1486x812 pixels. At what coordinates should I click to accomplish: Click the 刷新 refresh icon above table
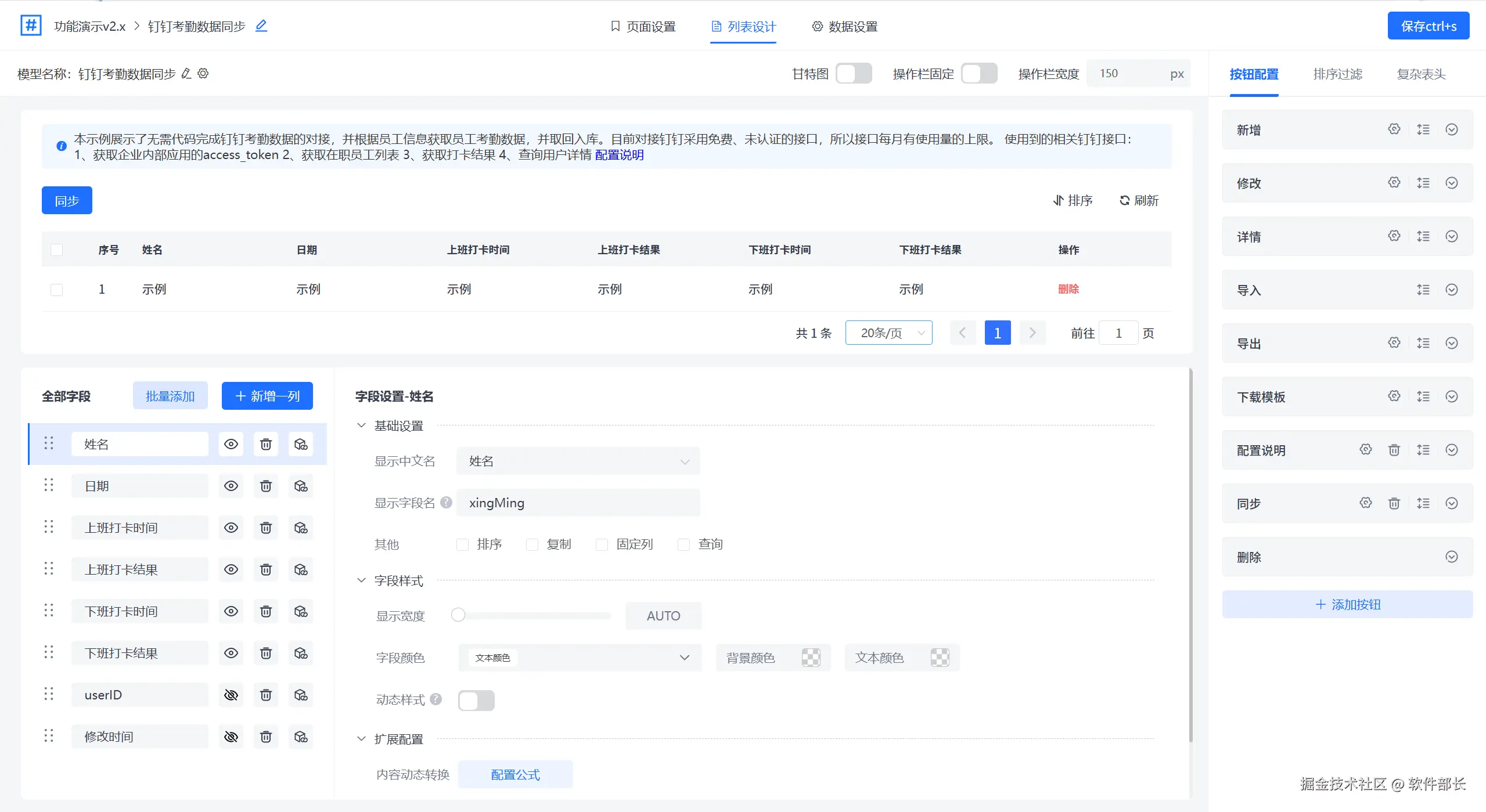point(1124,200)
